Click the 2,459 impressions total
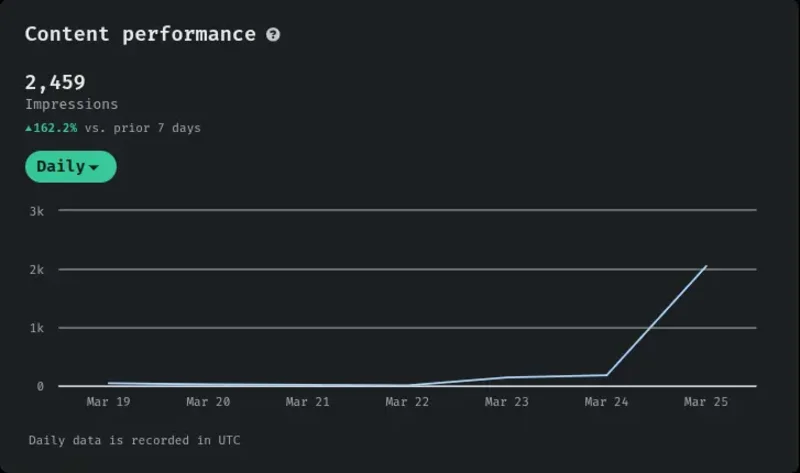Viewport: 800px width, 473px height. pos(55,83)
